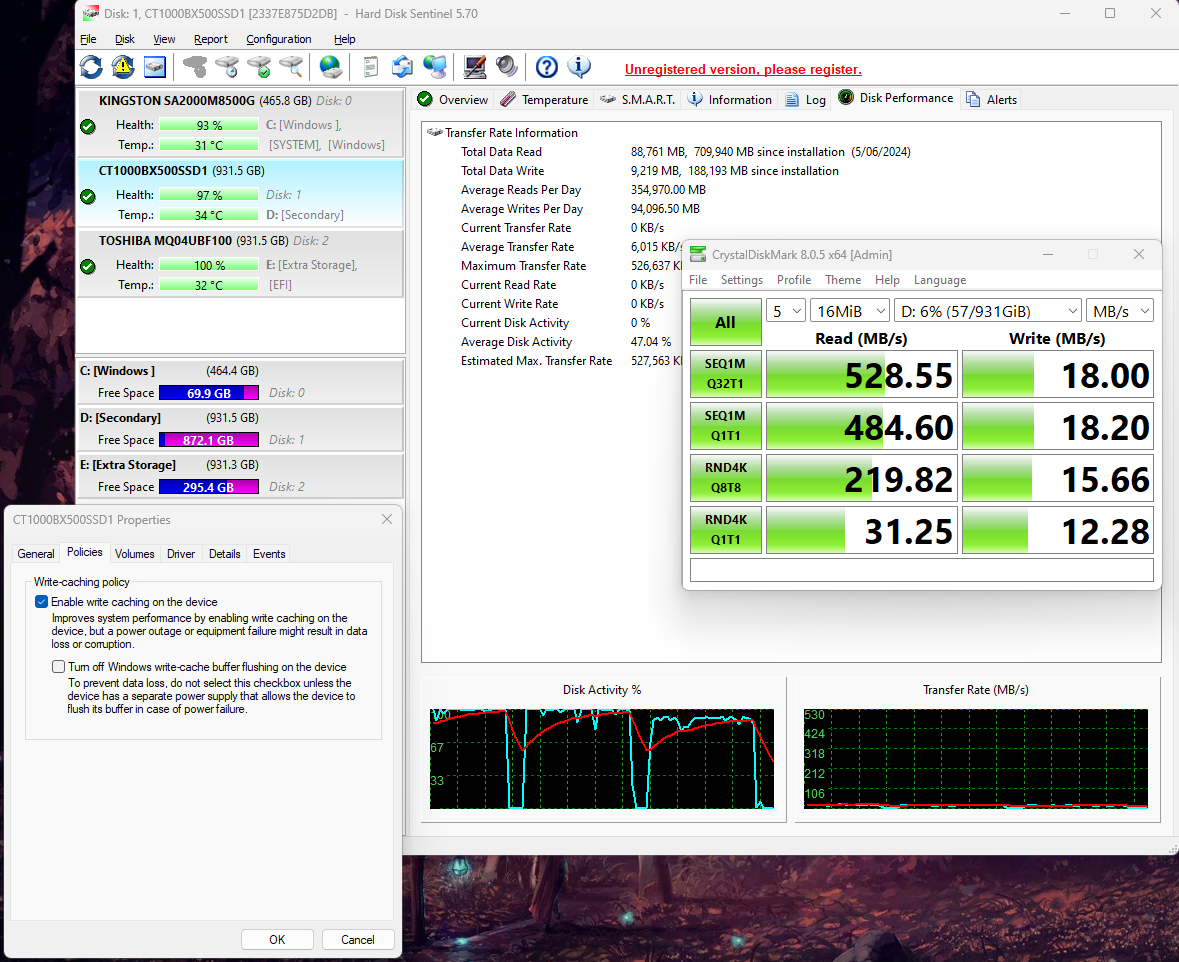Toggle Enable write caching on the device
This screenshot has width=1179, height=962.
click(x=42, y=602)
